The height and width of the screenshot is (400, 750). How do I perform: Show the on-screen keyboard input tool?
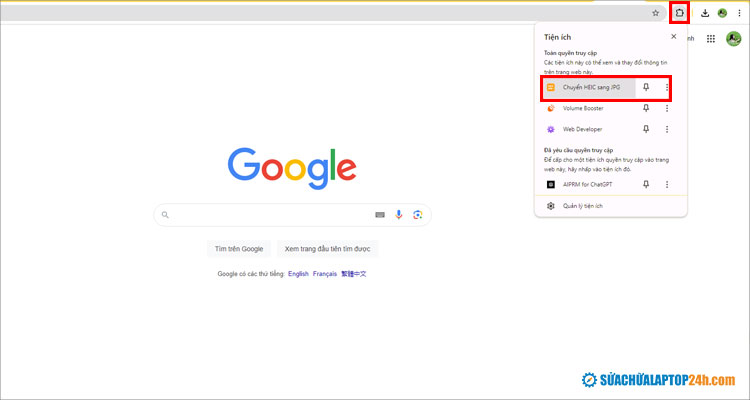(x=380, y=215)
